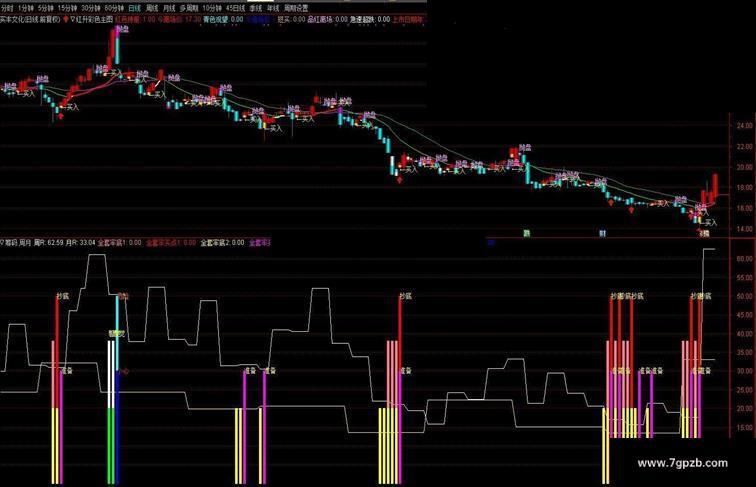Switch to the 分时 intraday view

[x=7, y=8]
